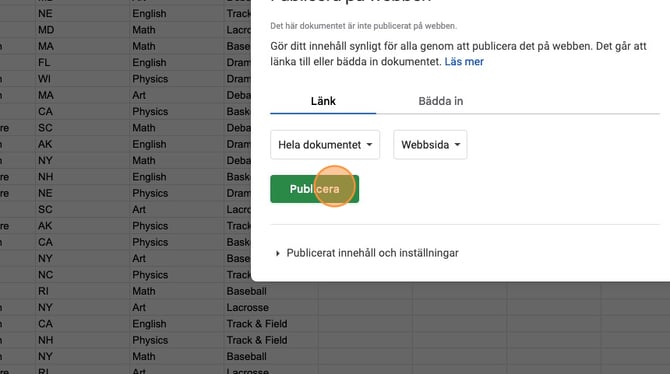
Task: Open the Hela dokumentet dropdown
Action: point(325,145)
